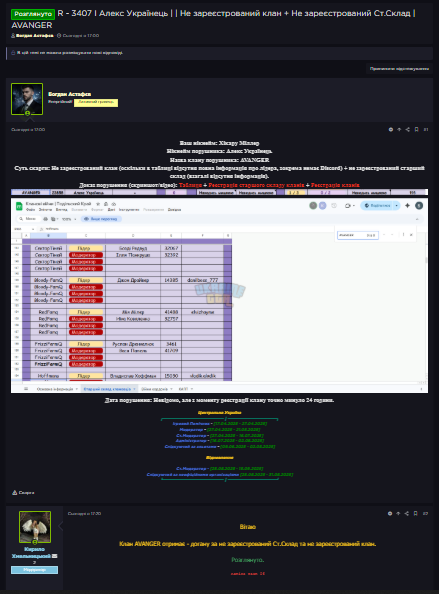
Task: Click post number #1 permalink
Action: click(426, 130)
